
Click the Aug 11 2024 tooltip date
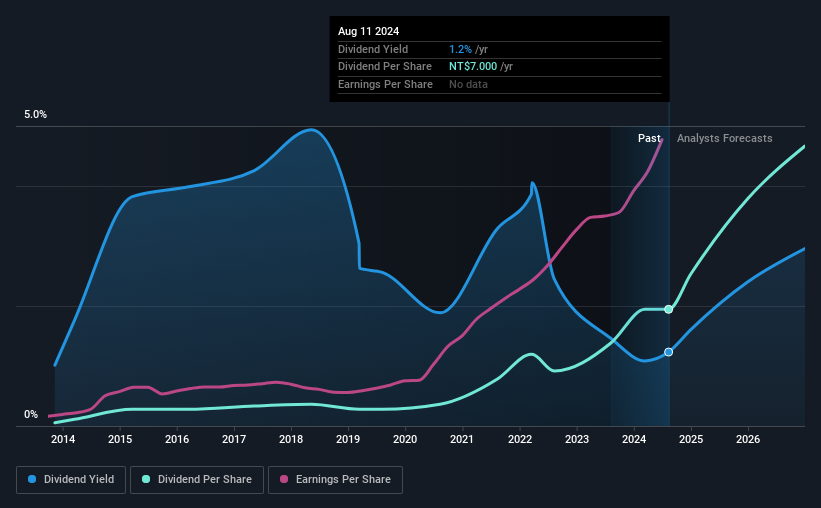(x=369, y=31)
